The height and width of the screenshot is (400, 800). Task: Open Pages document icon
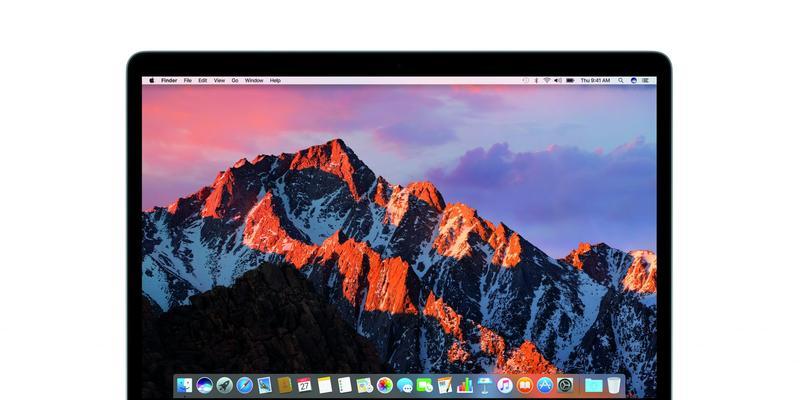click(445, 385)
